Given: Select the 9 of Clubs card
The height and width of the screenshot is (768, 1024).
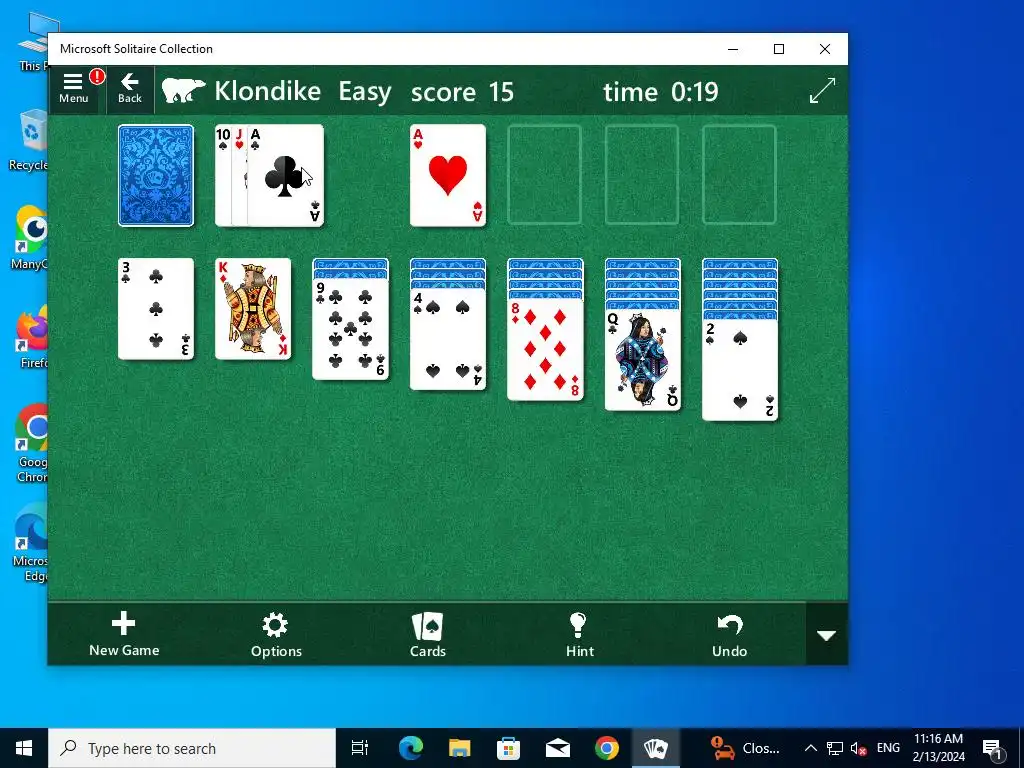Looking at the screenshot, I should pyautogui.click(x=351, y=330).
